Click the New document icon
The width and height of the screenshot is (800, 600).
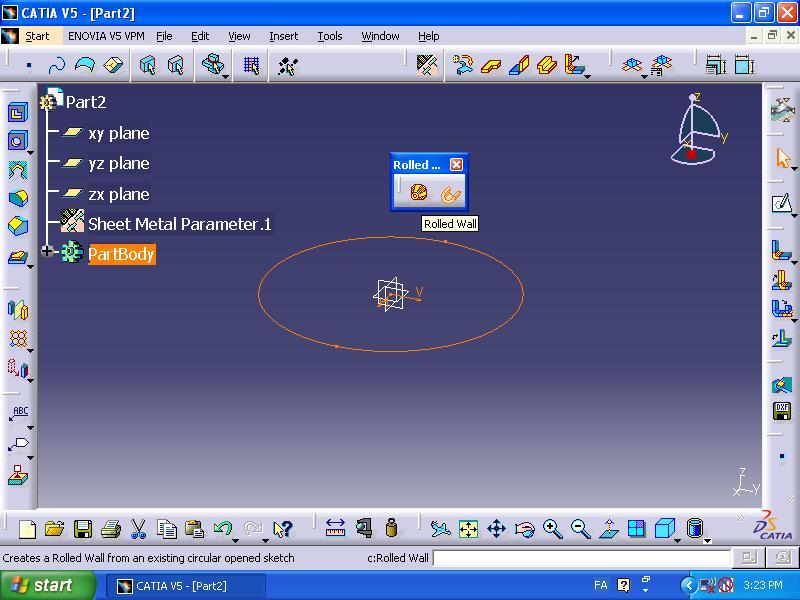[27, 529]
